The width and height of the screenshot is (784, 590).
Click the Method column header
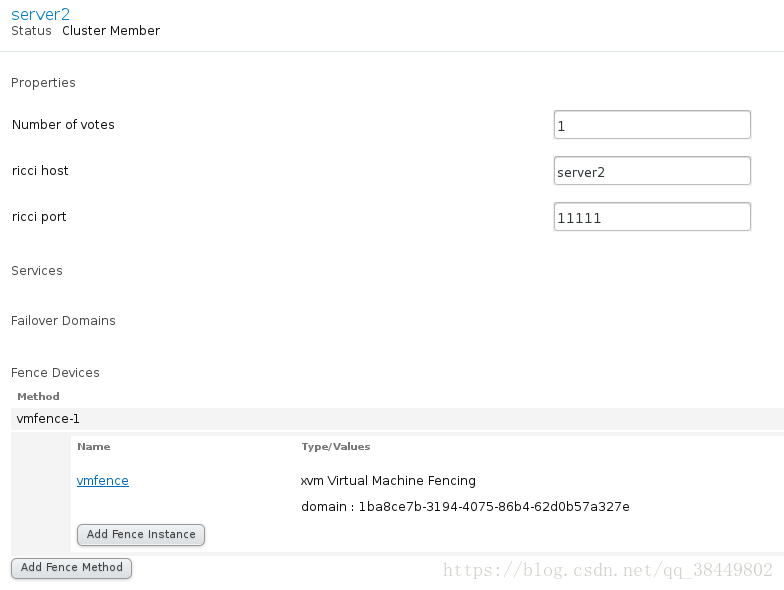[x=38, y=396]
